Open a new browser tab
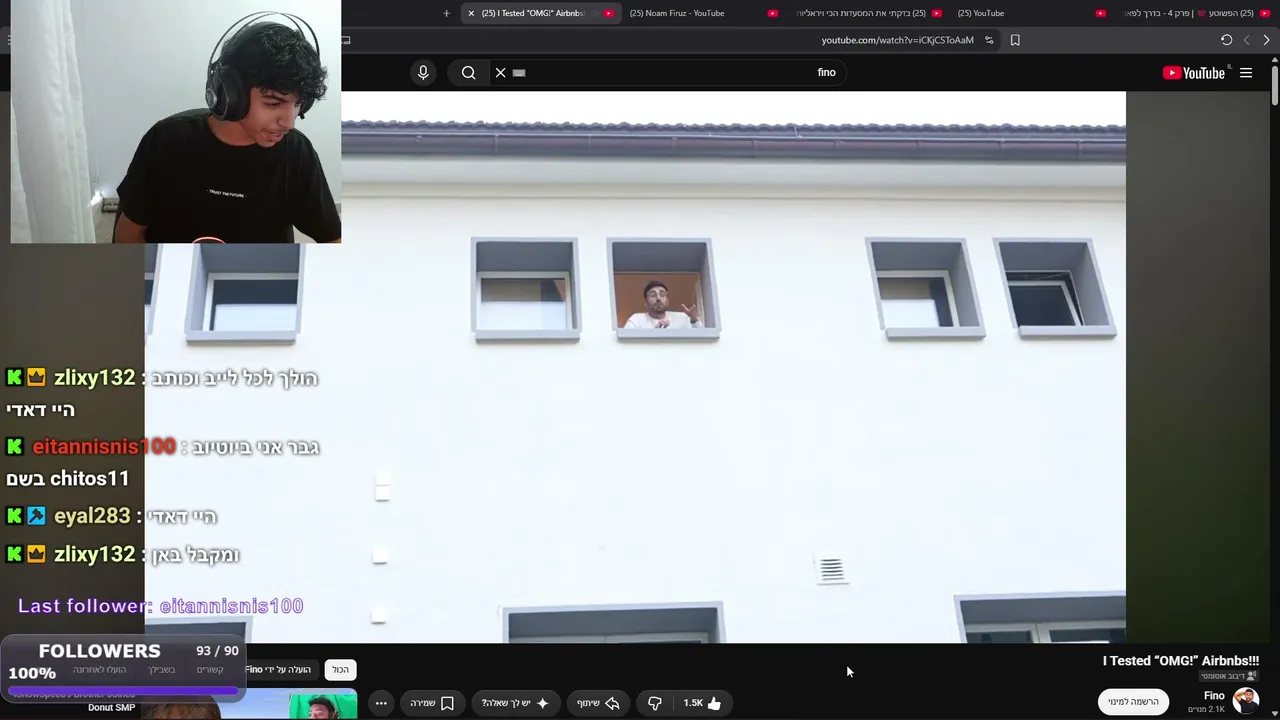 pyautogui.click(x=446, y=13)
